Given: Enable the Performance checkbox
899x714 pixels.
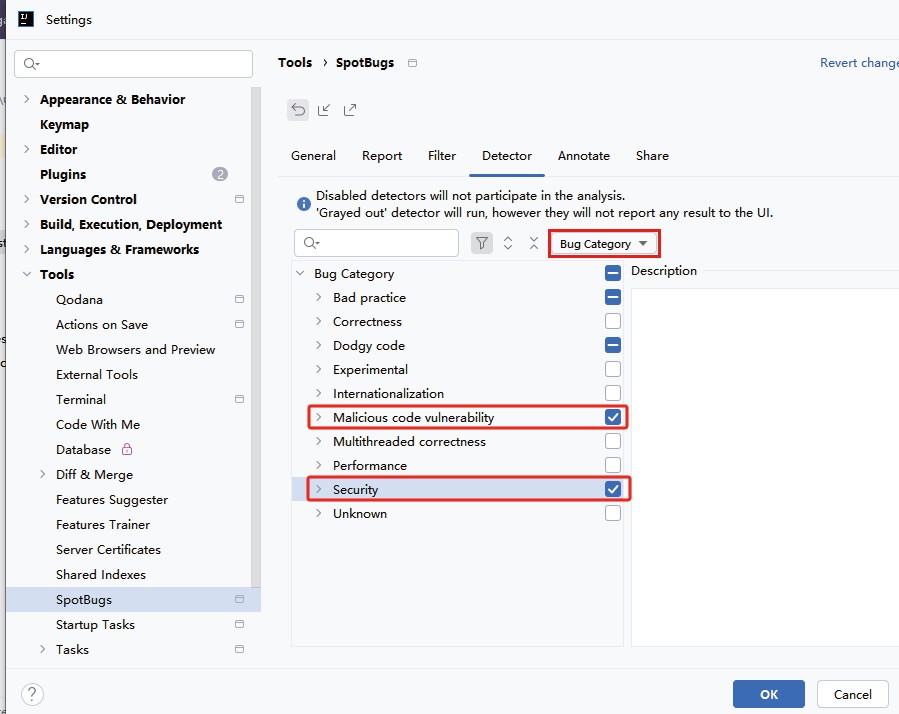Looking at the screenshot, I should click(x=613, y=465).
